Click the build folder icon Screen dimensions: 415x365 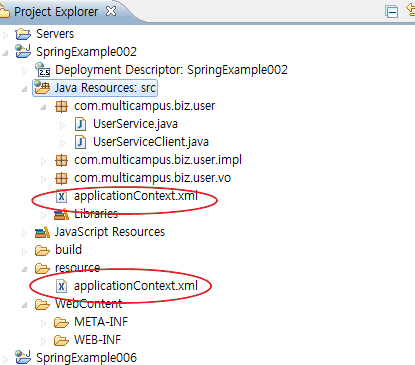[42, 250]
